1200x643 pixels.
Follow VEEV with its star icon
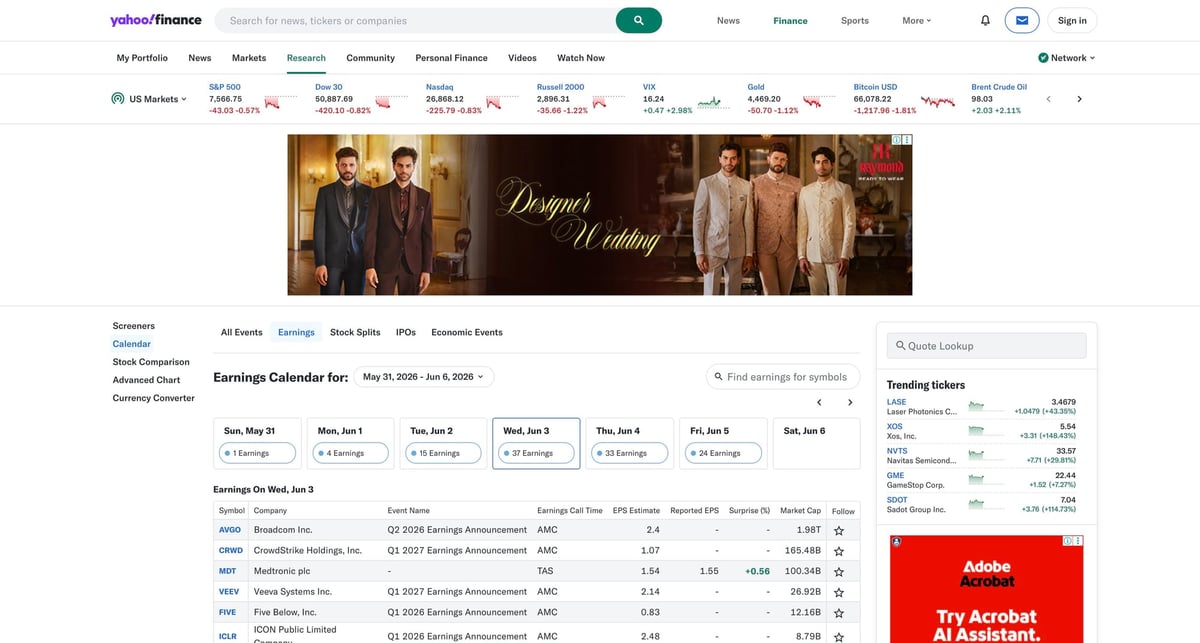coord(839,592)
